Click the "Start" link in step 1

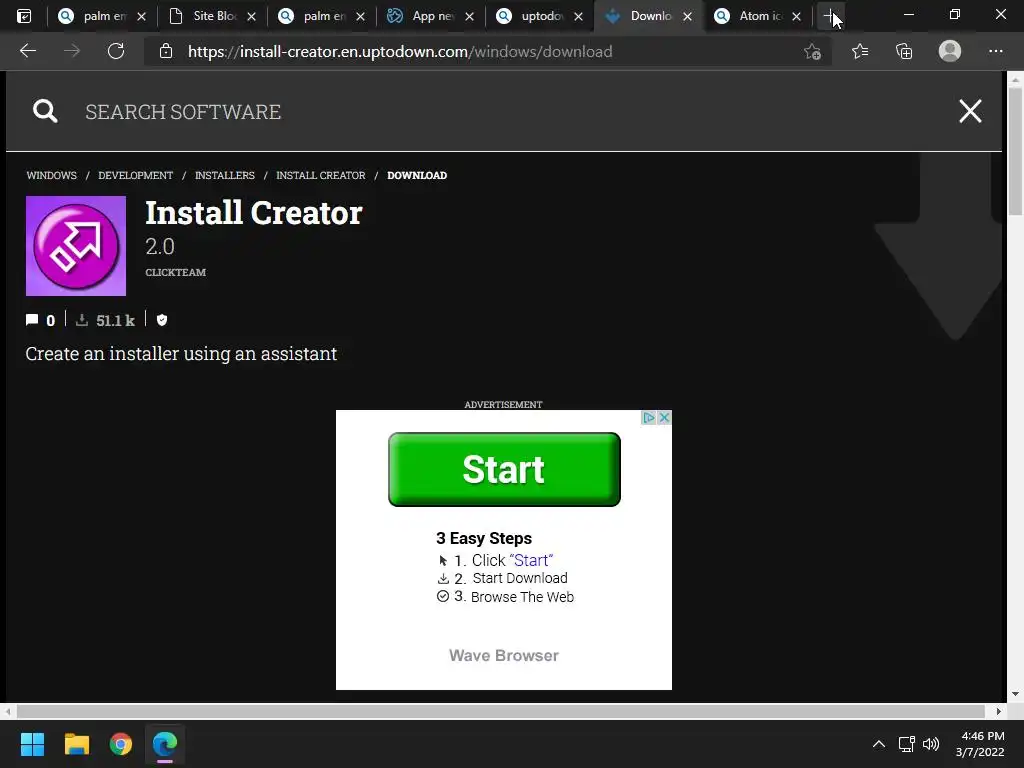[531, 560]
